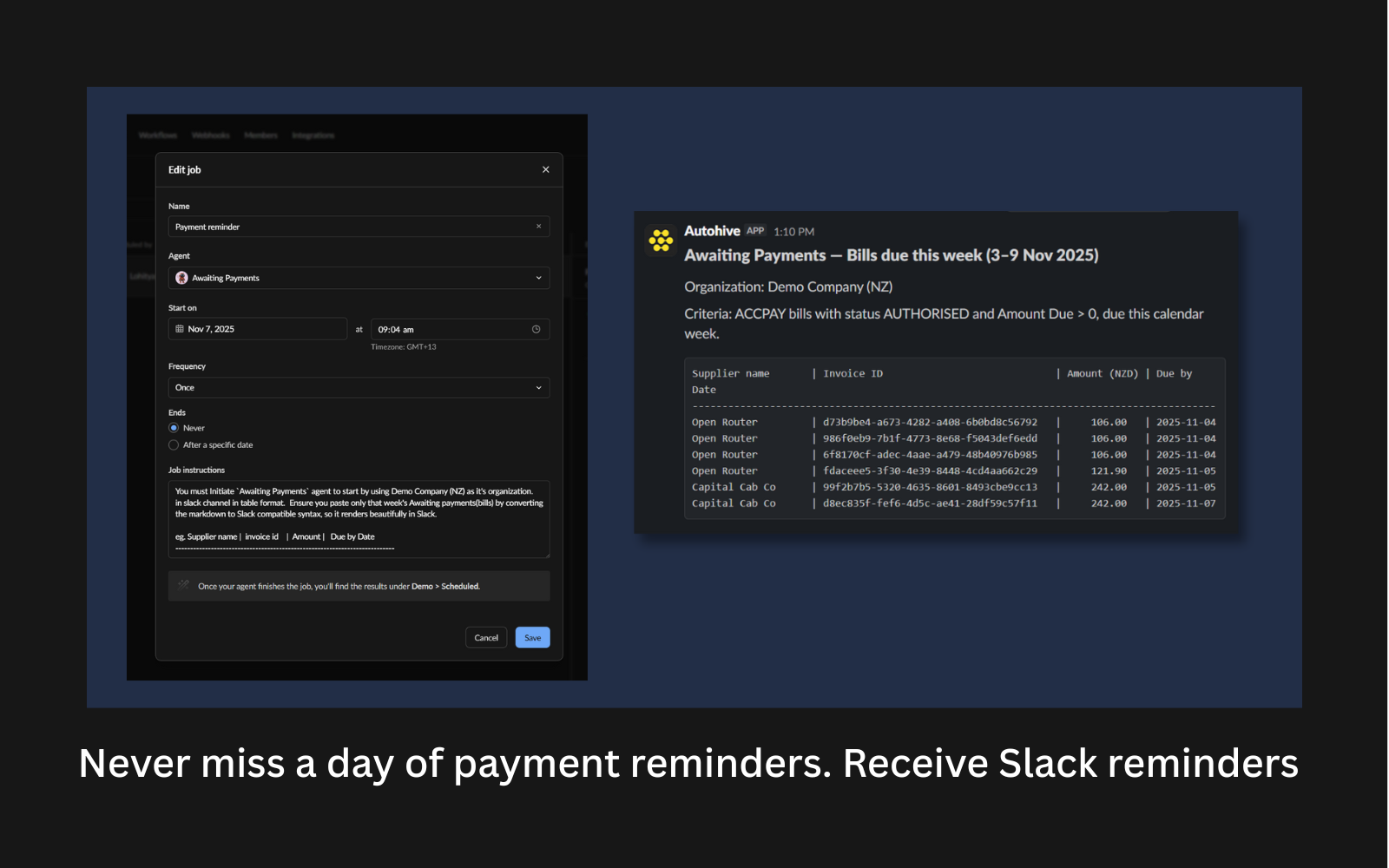Click inside the Job instructions text area
Screen dimensions: 1389x868
[359, 519]
